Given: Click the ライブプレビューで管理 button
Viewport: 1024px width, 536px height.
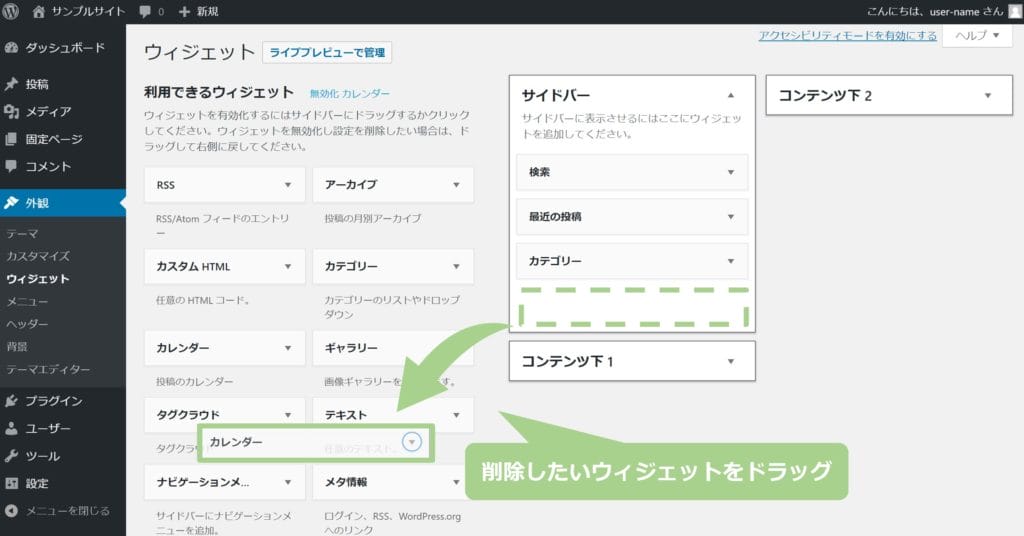Looking at the screenshot, I should [327, 52].
